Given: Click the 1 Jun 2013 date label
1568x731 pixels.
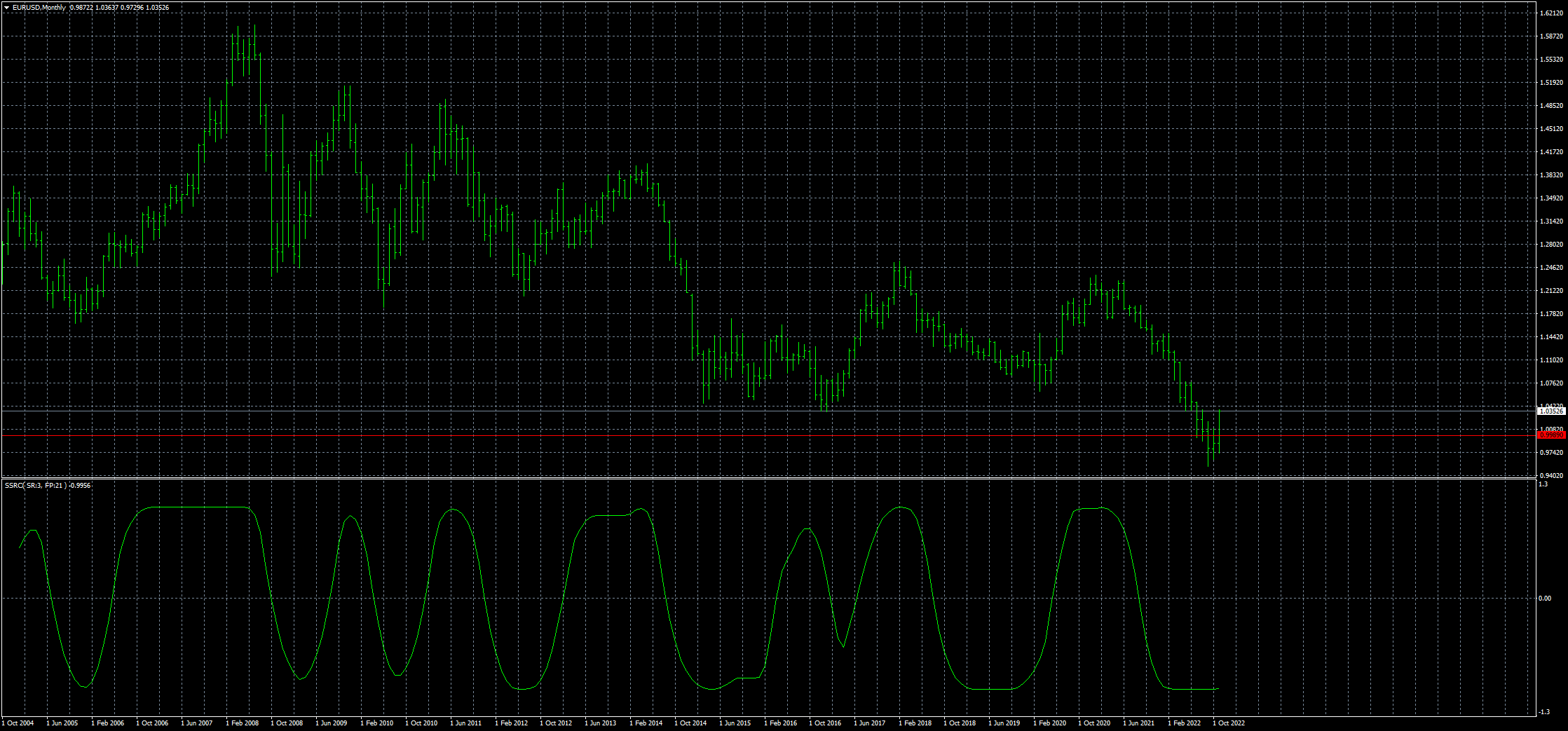Looking at the screenshot, I should click(x=601, y=723).
